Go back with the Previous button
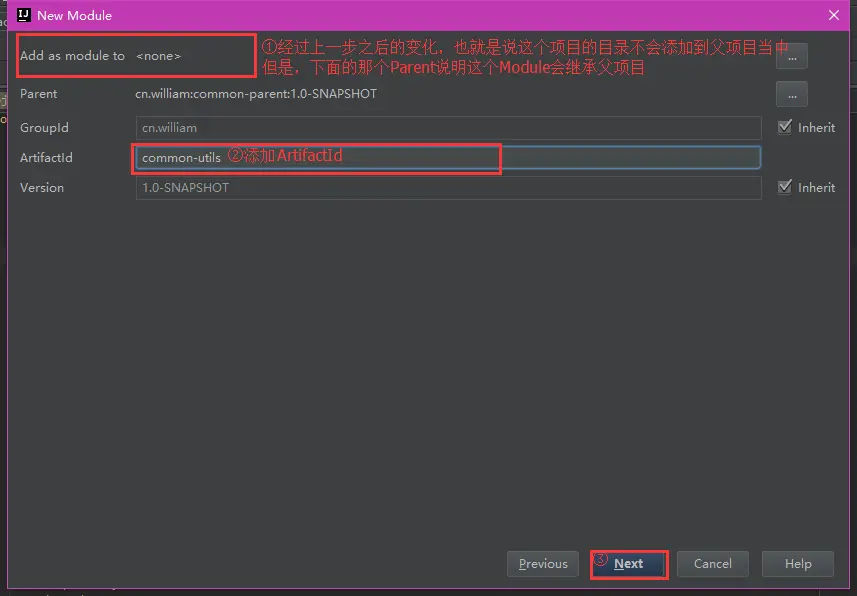The image size is (857, 596). pyautogui.click(x=543, y=564)
